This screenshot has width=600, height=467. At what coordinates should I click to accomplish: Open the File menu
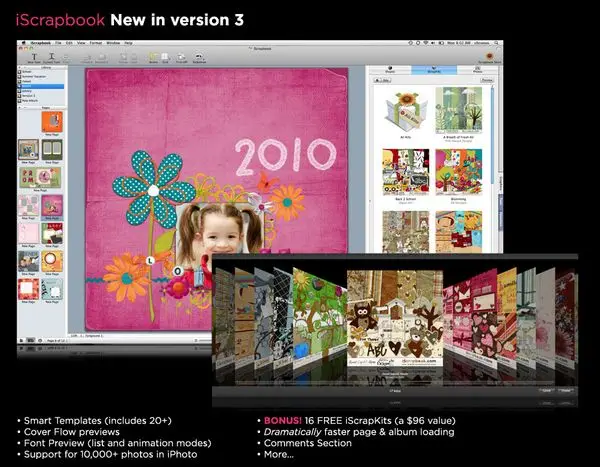coord(58,43)
